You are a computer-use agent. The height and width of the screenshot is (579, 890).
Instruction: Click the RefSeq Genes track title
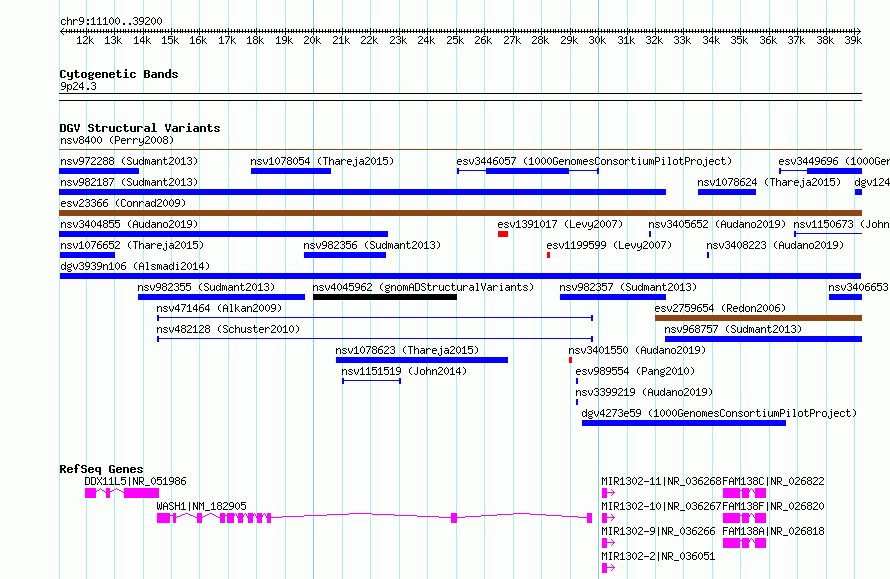coord(102,469)
